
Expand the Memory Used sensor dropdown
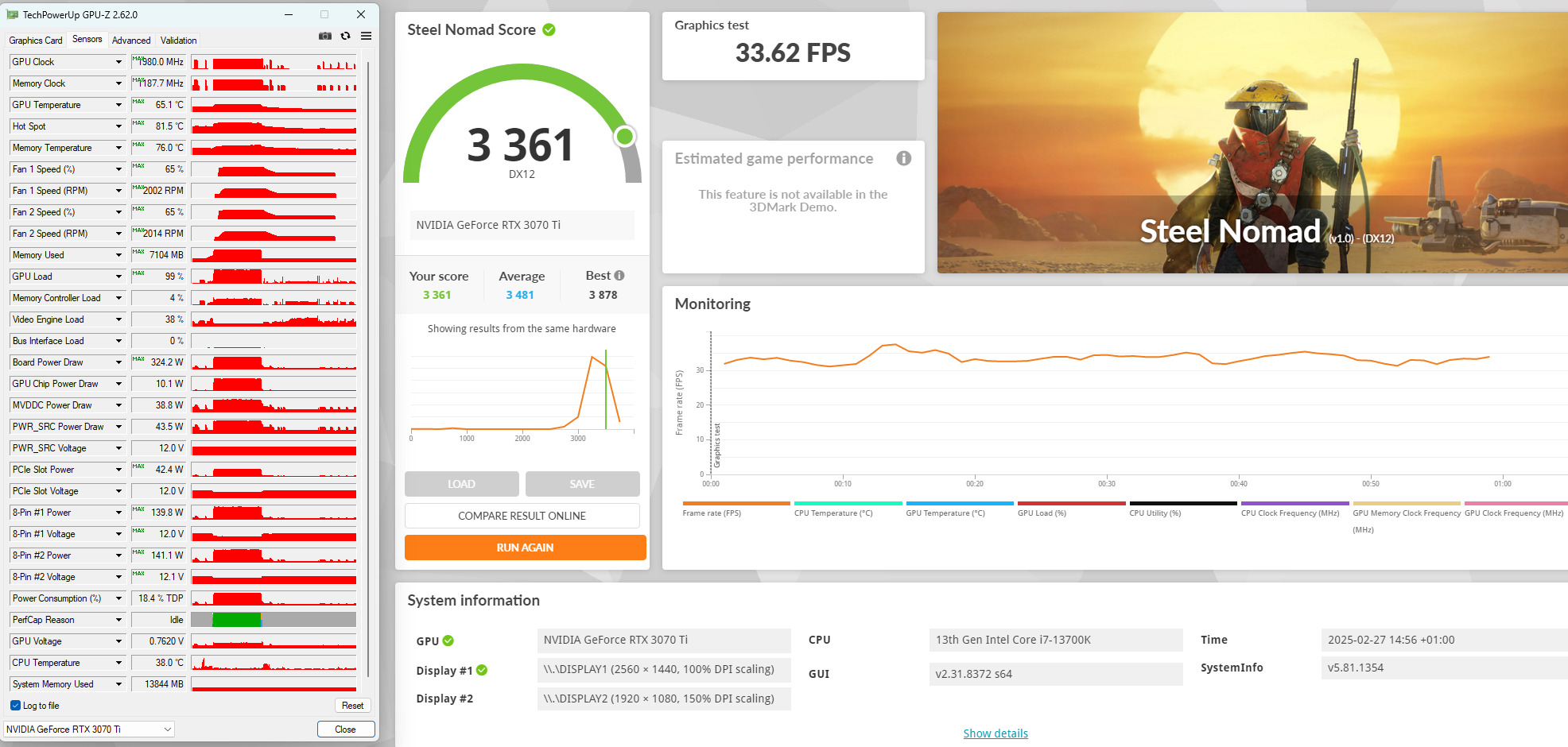tap(118, 255)
